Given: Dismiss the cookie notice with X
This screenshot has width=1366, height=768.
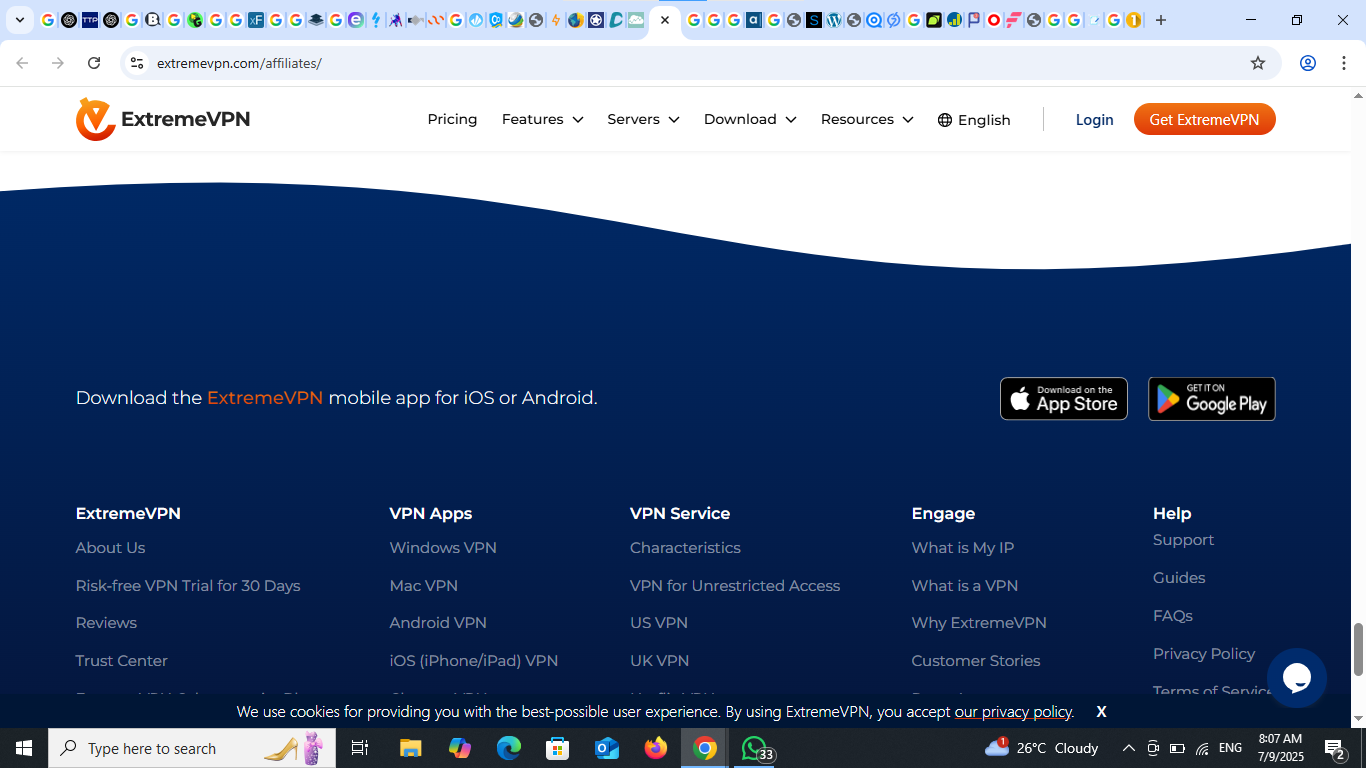Looking at the screenshot, I should [1101, 712].
